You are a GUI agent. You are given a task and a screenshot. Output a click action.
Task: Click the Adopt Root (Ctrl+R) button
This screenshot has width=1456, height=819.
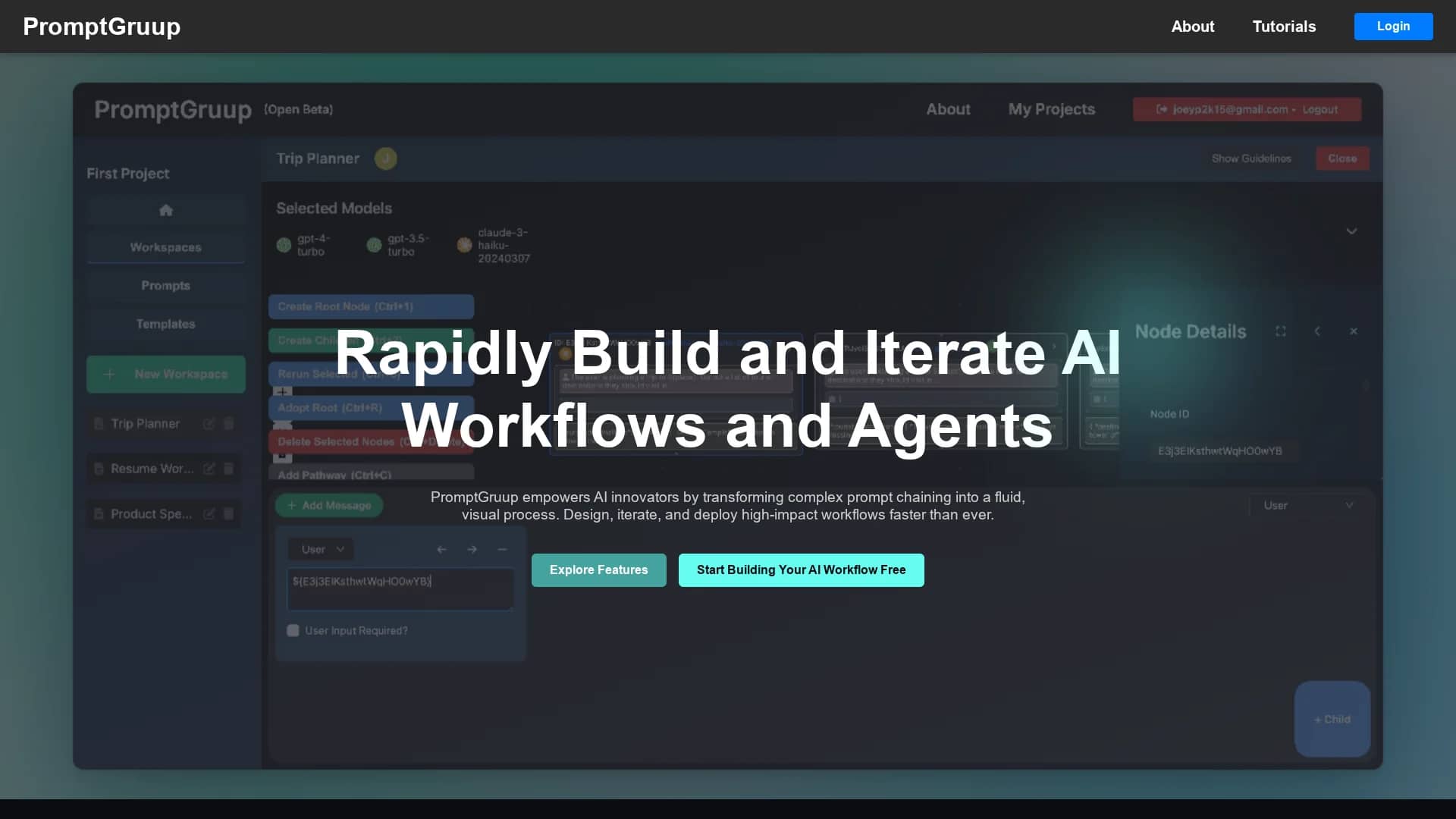371,408
